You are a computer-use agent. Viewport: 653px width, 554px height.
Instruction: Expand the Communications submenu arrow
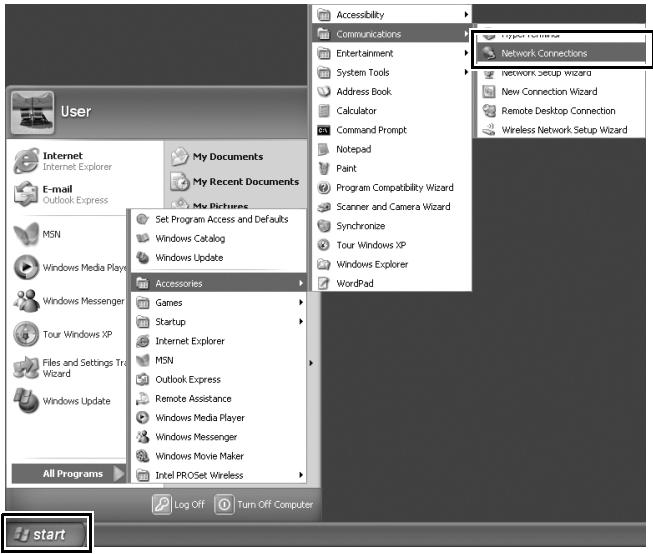(466, 34)
